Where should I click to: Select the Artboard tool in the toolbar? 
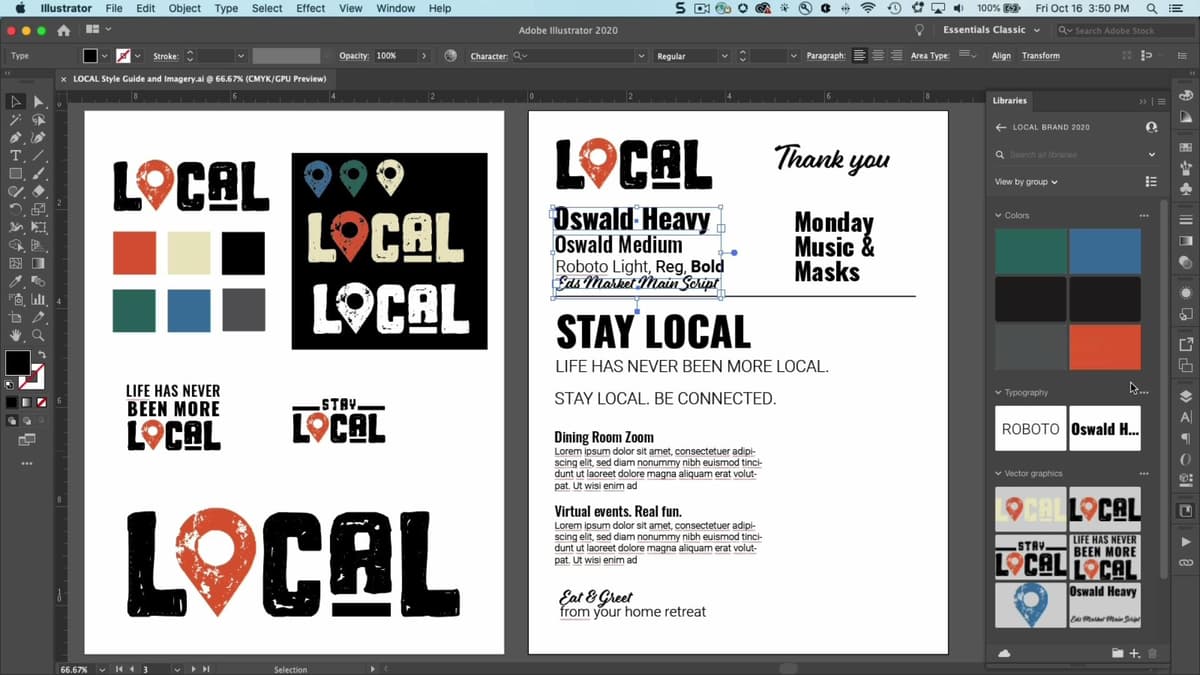point(15,318)
